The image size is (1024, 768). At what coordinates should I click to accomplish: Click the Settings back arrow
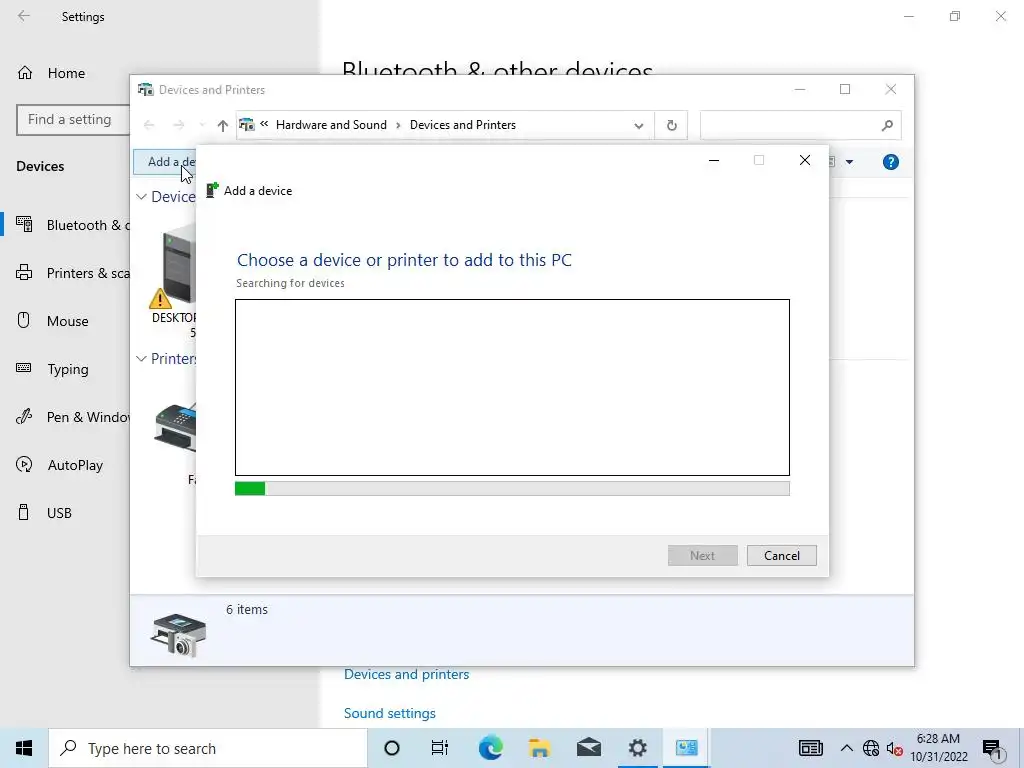(24, 16)
